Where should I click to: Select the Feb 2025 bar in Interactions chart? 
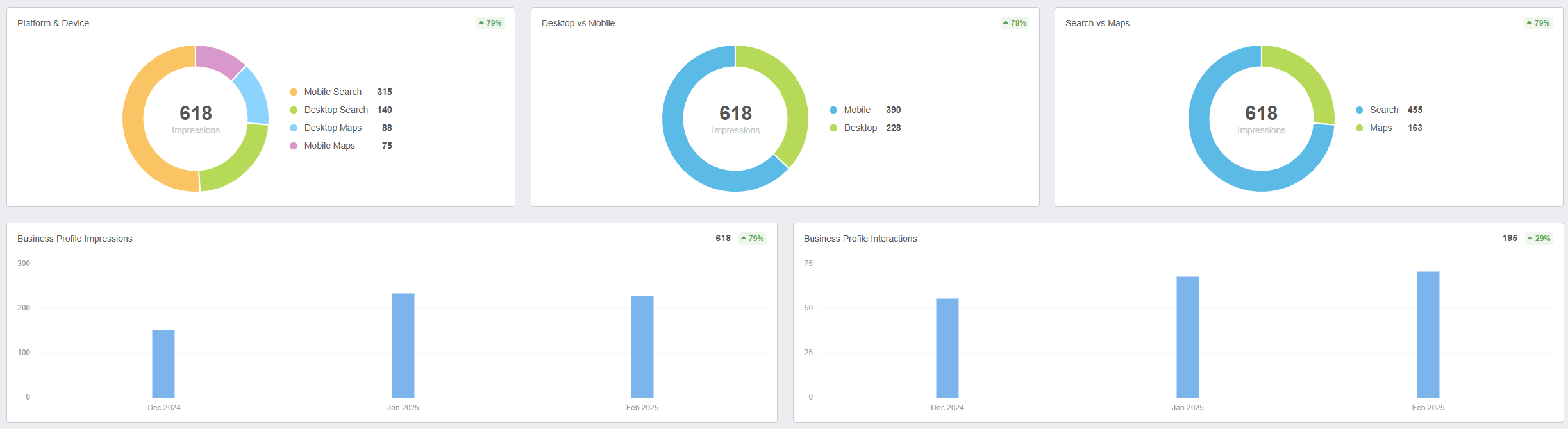tap(1428, 334)
